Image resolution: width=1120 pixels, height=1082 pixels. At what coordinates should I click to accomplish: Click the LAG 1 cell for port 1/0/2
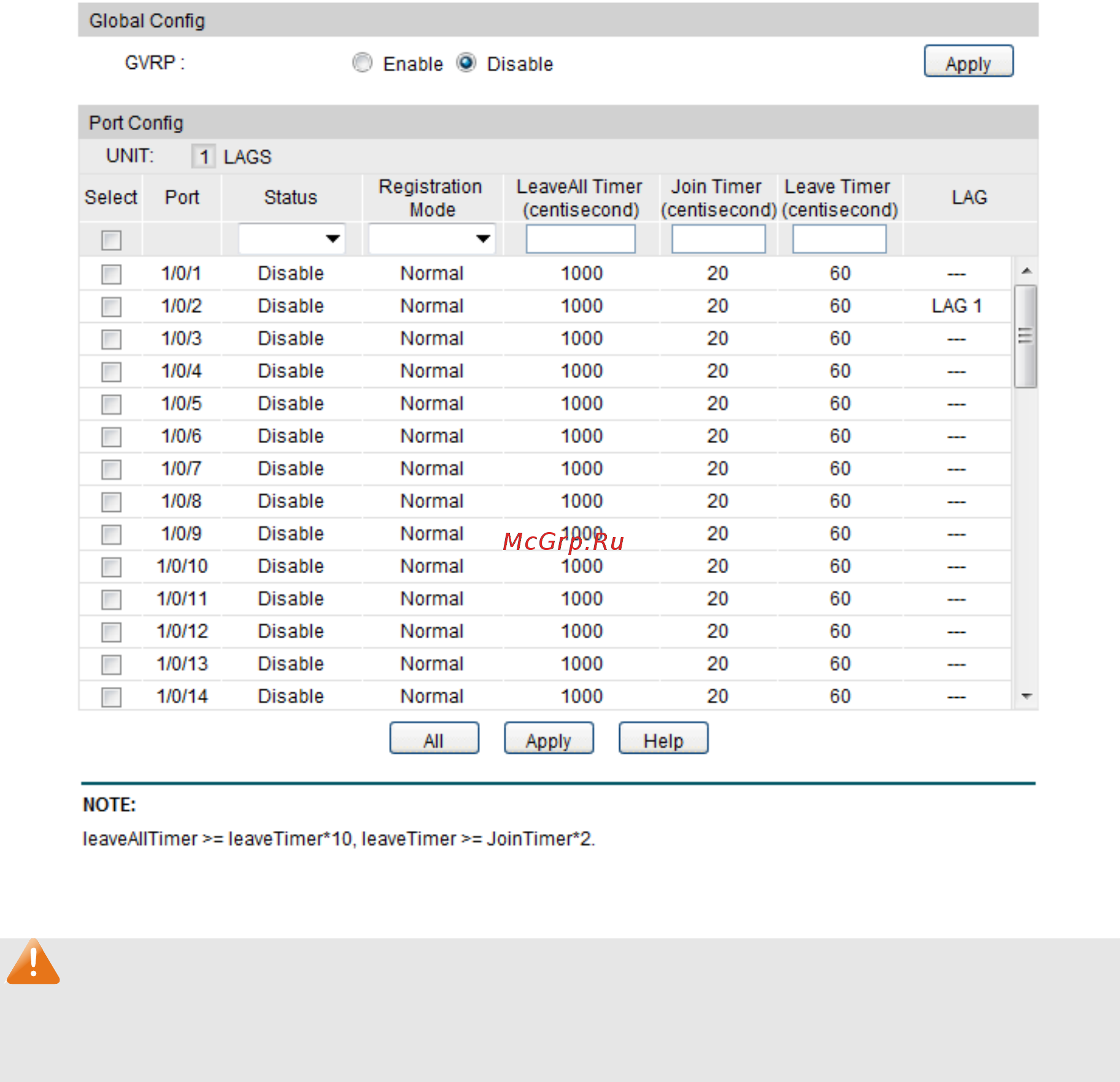(957, 306)
